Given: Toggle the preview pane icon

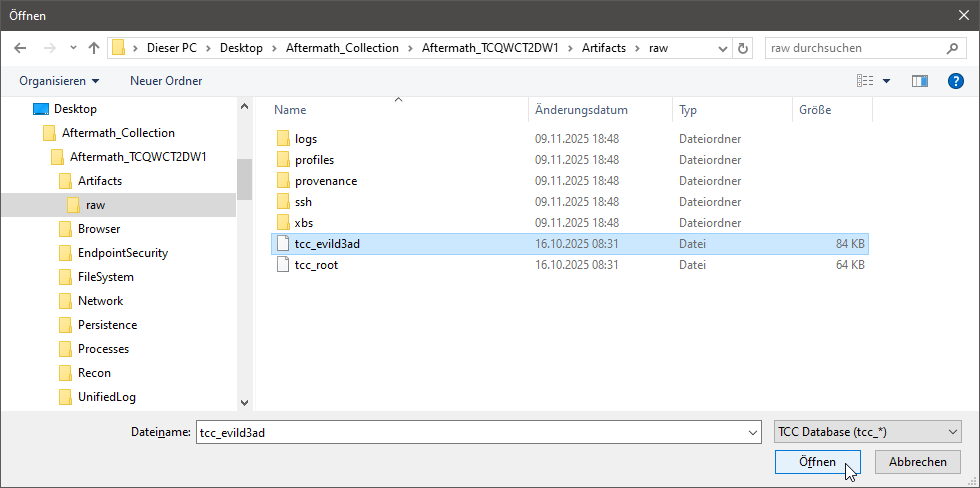Looking at the screenshot, I should tap(920, 81).
